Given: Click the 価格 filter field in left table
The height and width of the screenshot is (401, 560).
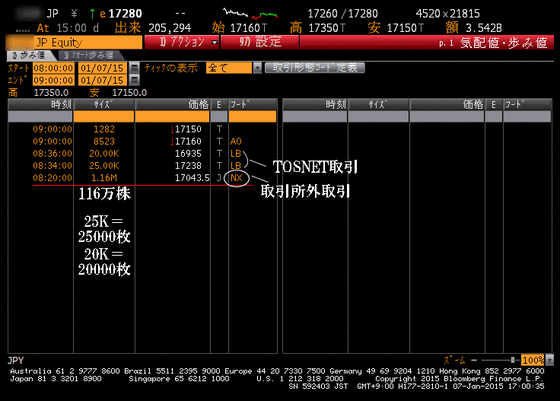Looking at the screenshot, I should (x=172, y=116).
